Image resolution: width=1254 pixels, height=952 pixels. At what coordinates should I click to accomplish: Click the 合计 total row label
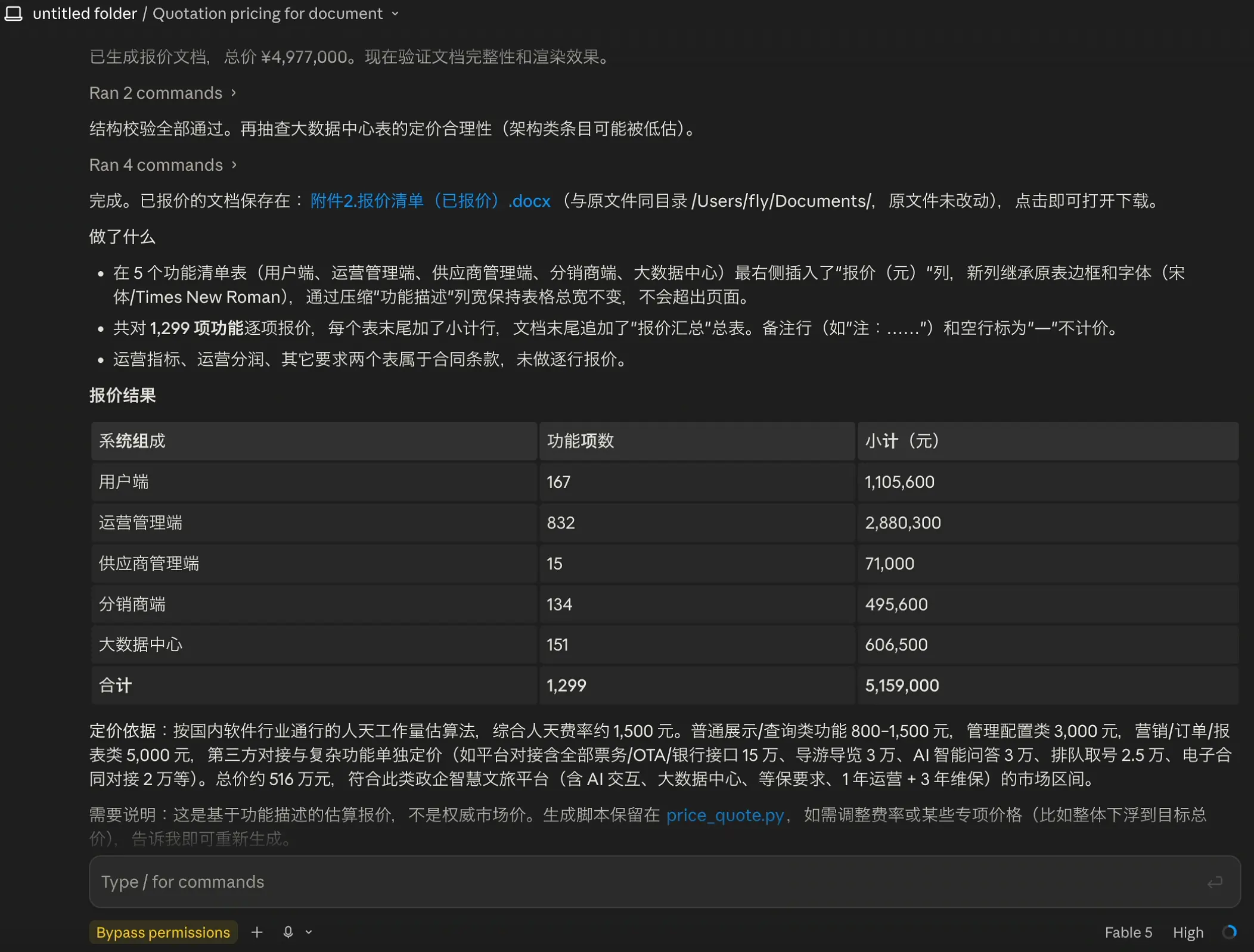tap(115, 685)
